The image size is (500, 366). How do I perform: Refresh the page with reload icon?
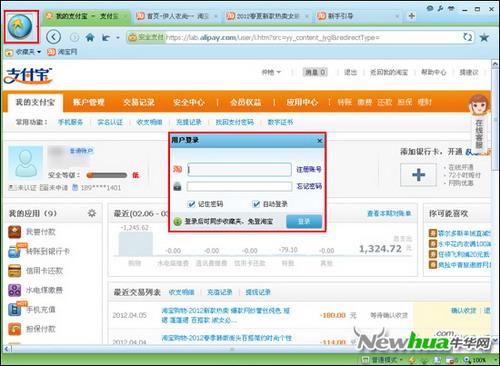click(x=468, y=37)
